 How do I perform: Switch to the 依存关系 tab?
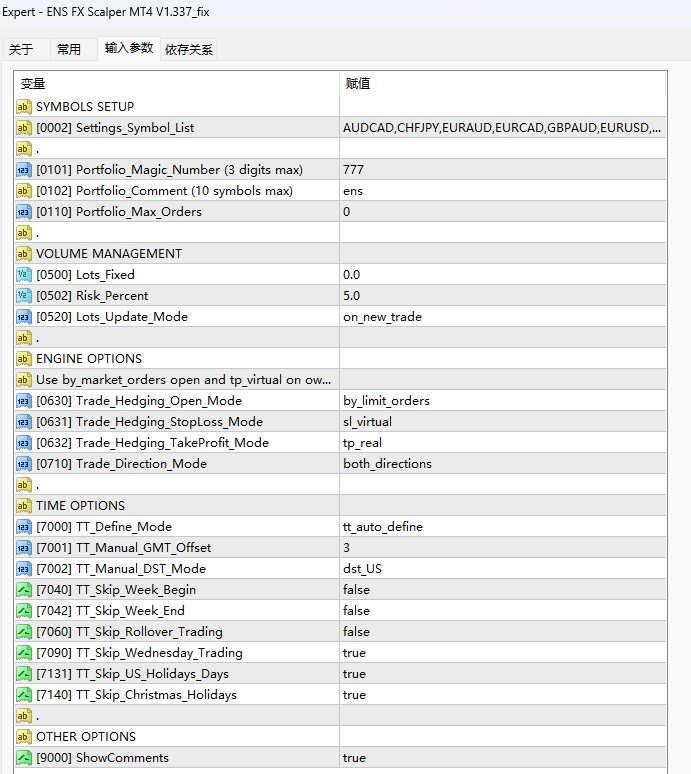[x=189, y=49]
